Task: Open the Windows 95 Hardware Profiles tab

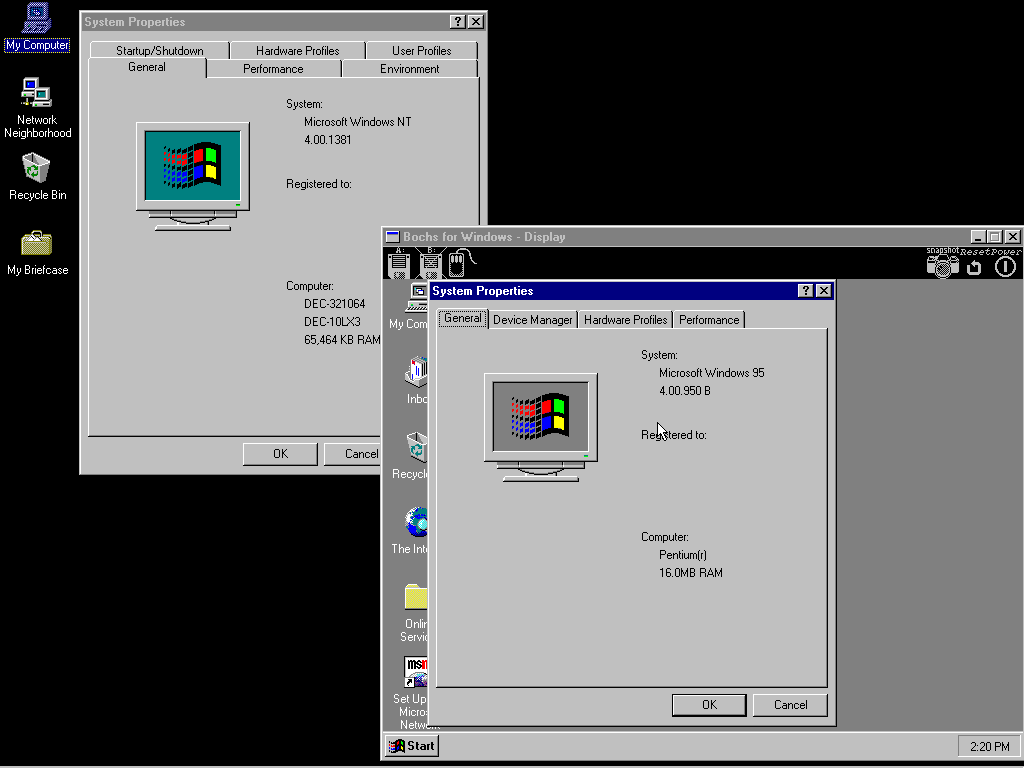Action: [x=625, y=320]
